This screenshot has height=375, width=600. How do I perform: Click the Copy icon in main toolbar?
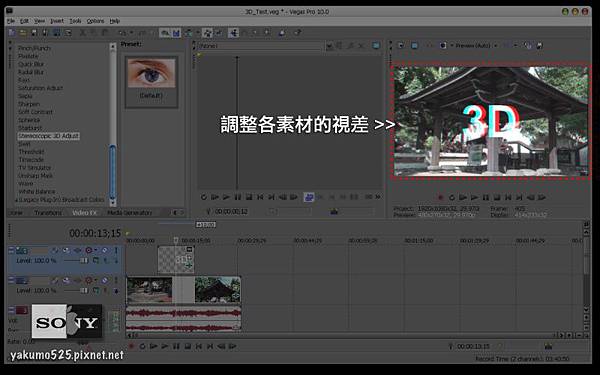pyautogui.click(x=94, y=33)
